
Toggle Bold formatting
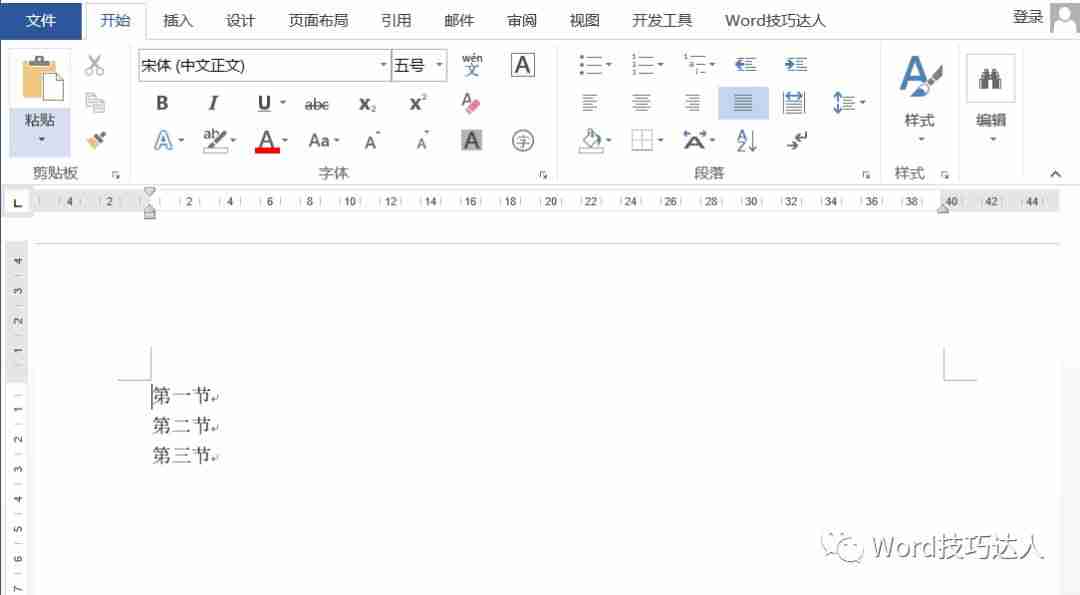[162, 104]
